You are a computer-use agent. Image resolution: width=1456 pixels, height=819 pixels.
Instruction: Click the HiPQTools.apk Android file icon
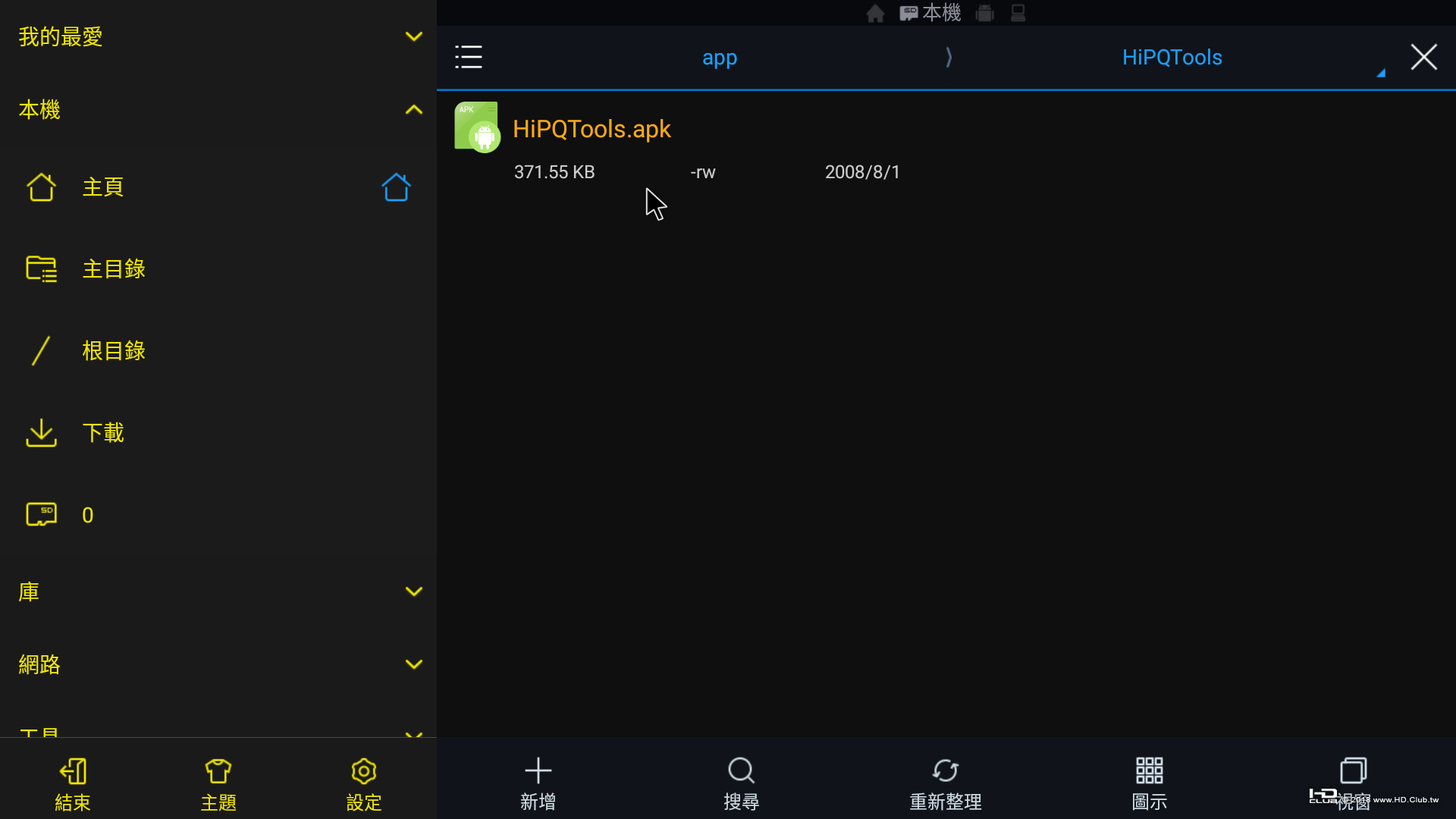(x=477, y=127)
